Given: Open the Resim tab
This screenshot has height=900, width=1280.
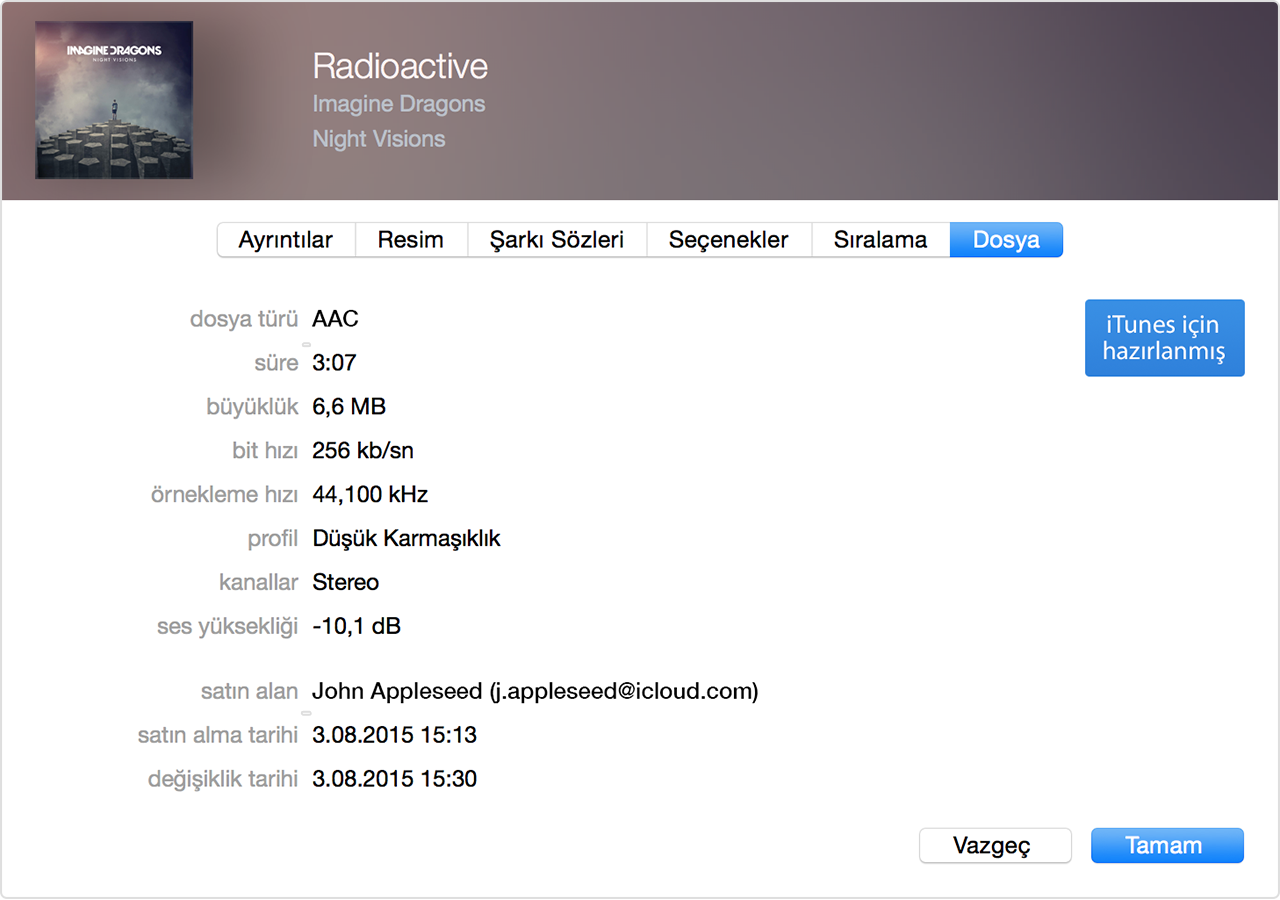Looking at the screenshot, I should click(411, 240).
